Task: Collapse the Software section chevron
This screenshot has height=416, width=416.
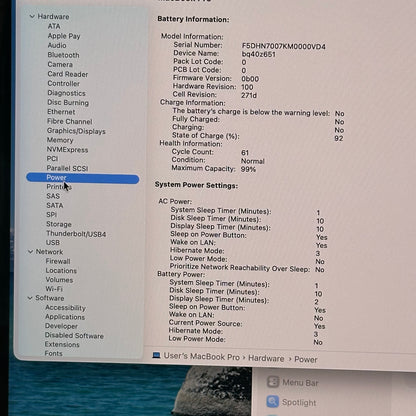Action: click(30, 298)
